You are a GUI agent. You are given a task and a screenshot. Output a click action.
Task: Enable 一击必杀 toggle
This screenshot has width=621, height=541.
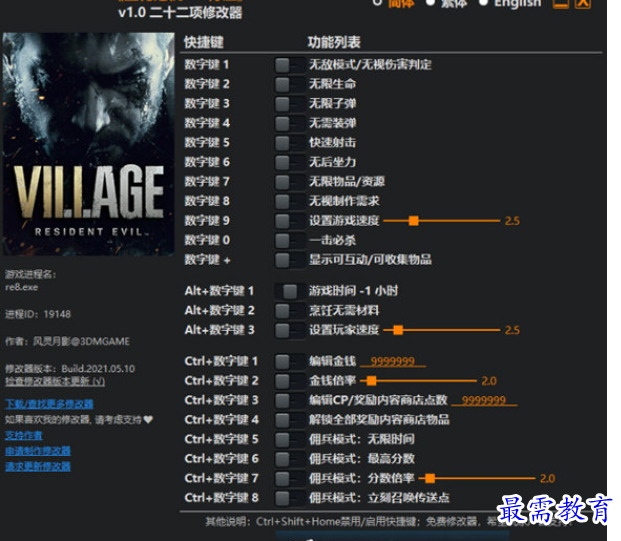coord(290,240)
